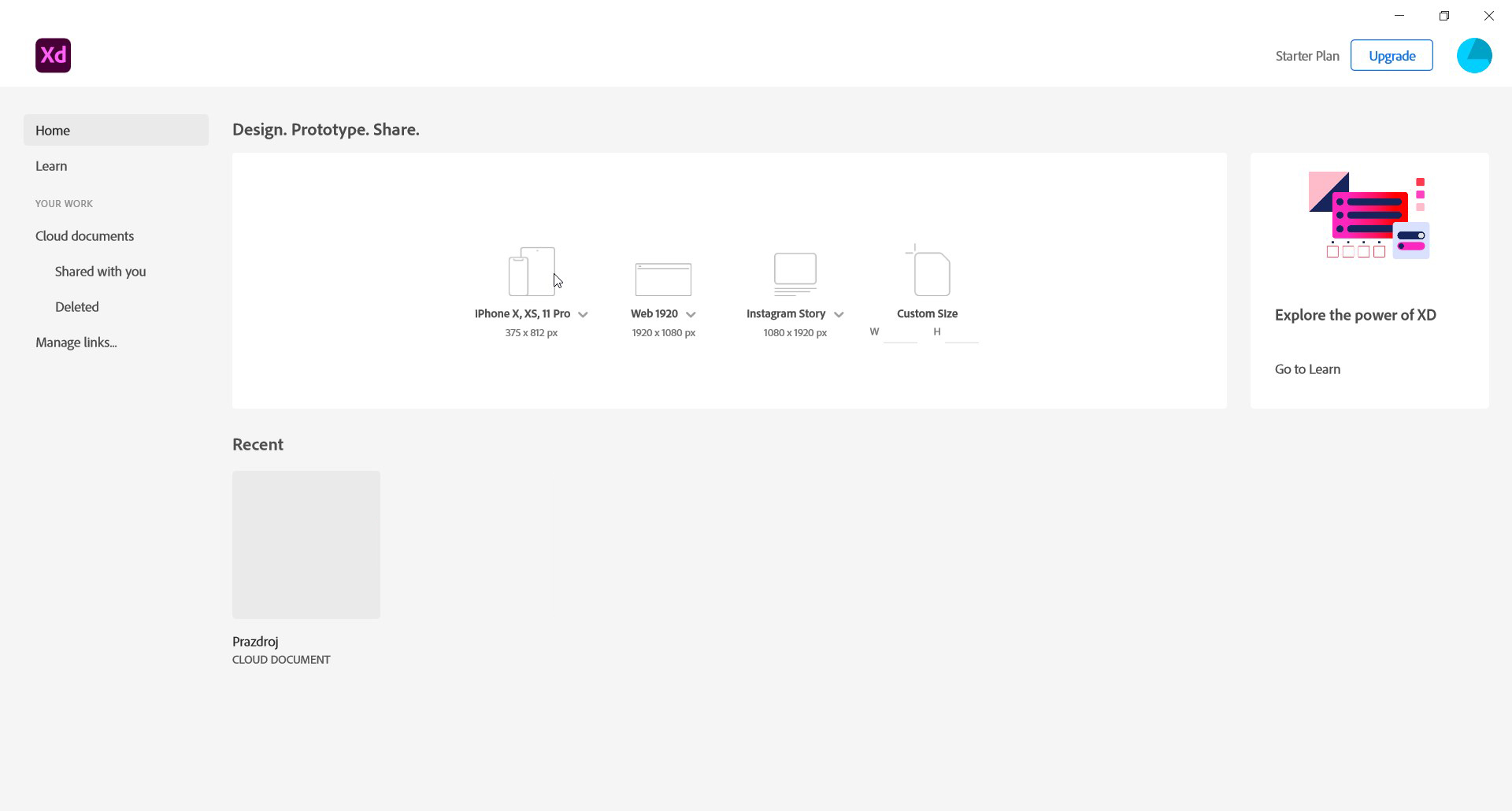Click the Starter Plan label
This screenshot has width=1512, height=811.
point(1306,55)
